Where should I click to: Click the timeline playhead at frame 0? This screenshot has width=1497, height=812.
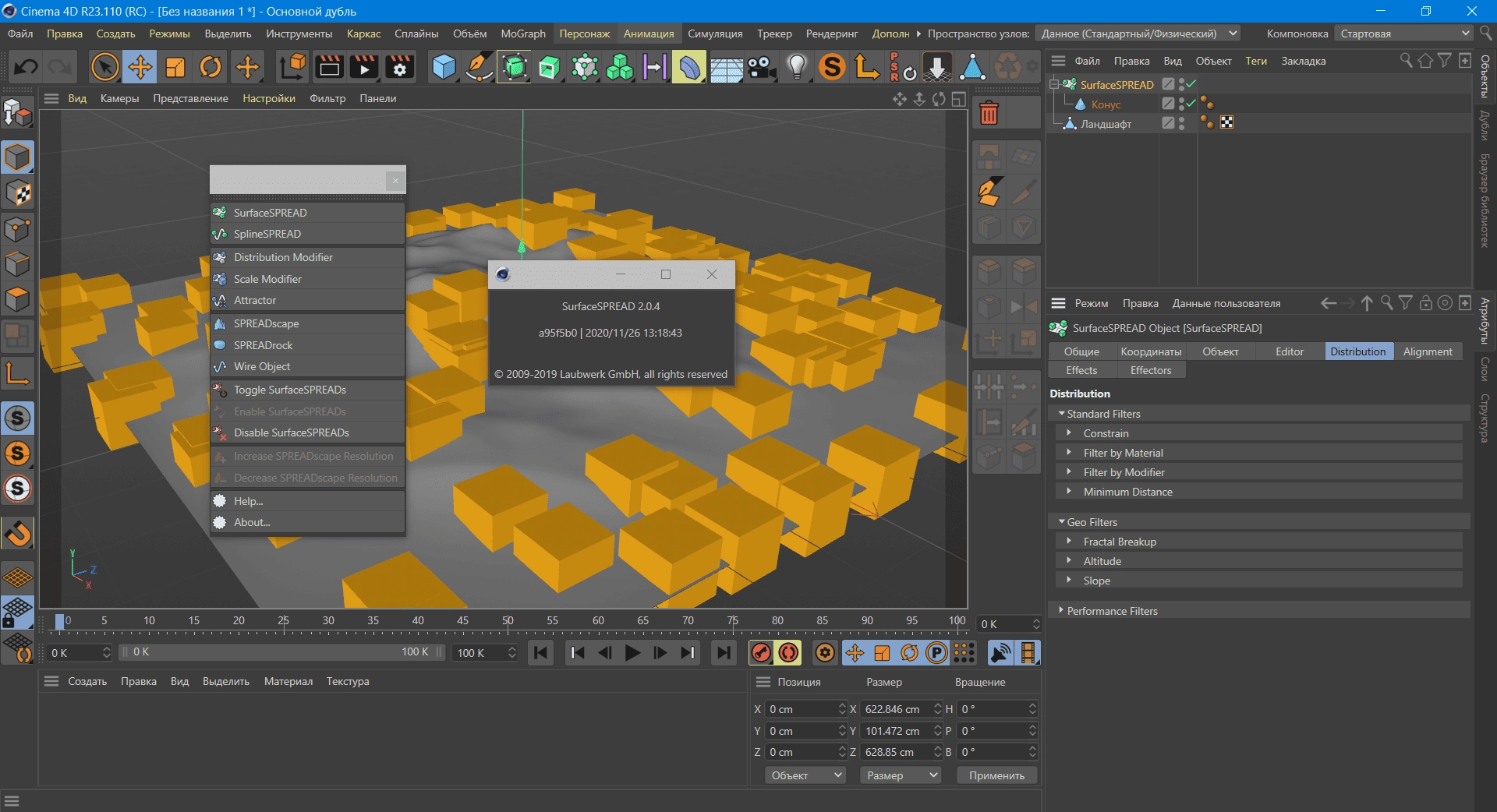pyautogui.click(x=60, y=621)
